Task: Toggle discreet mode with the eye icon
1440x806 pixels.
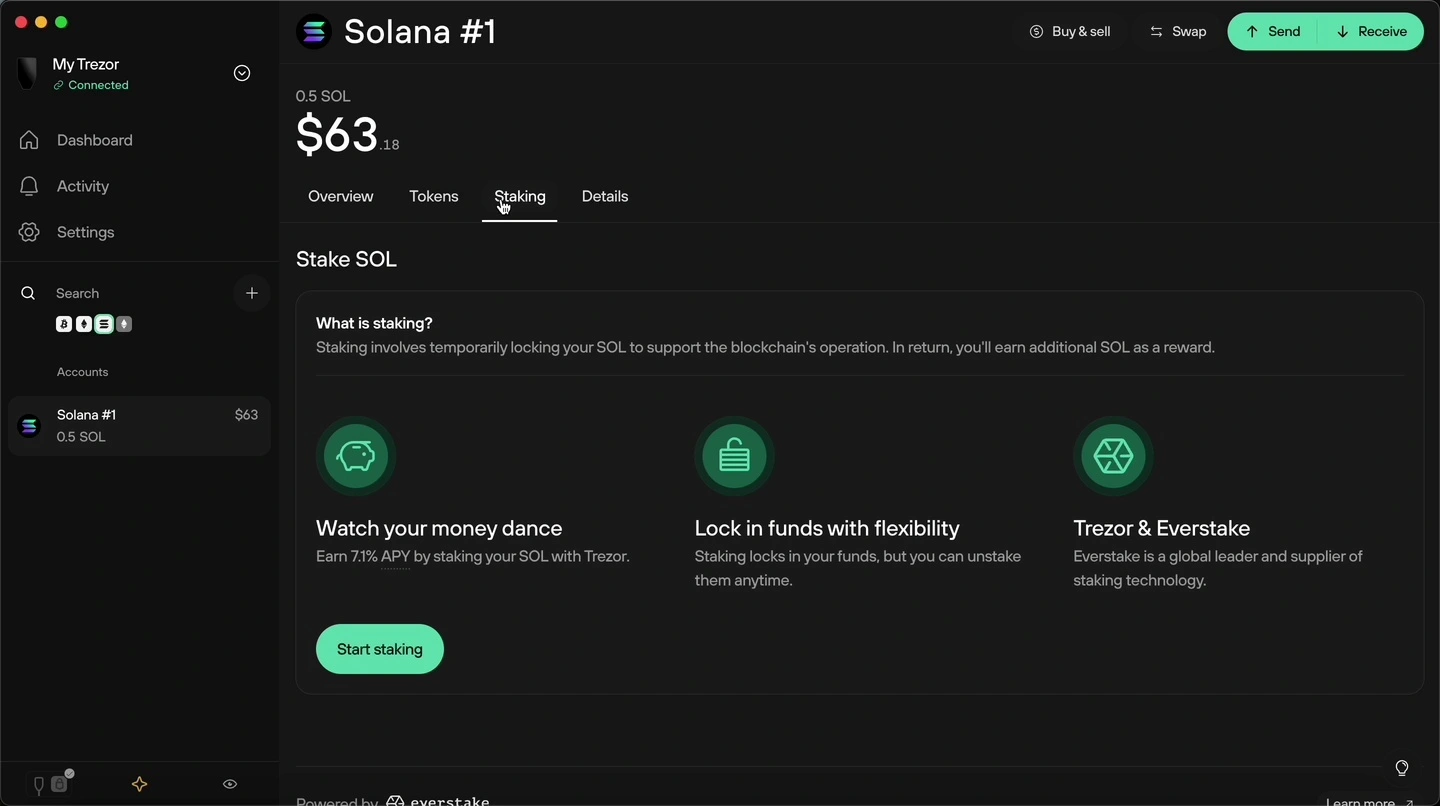Action: pyautogui.click(x=229, y=784)
